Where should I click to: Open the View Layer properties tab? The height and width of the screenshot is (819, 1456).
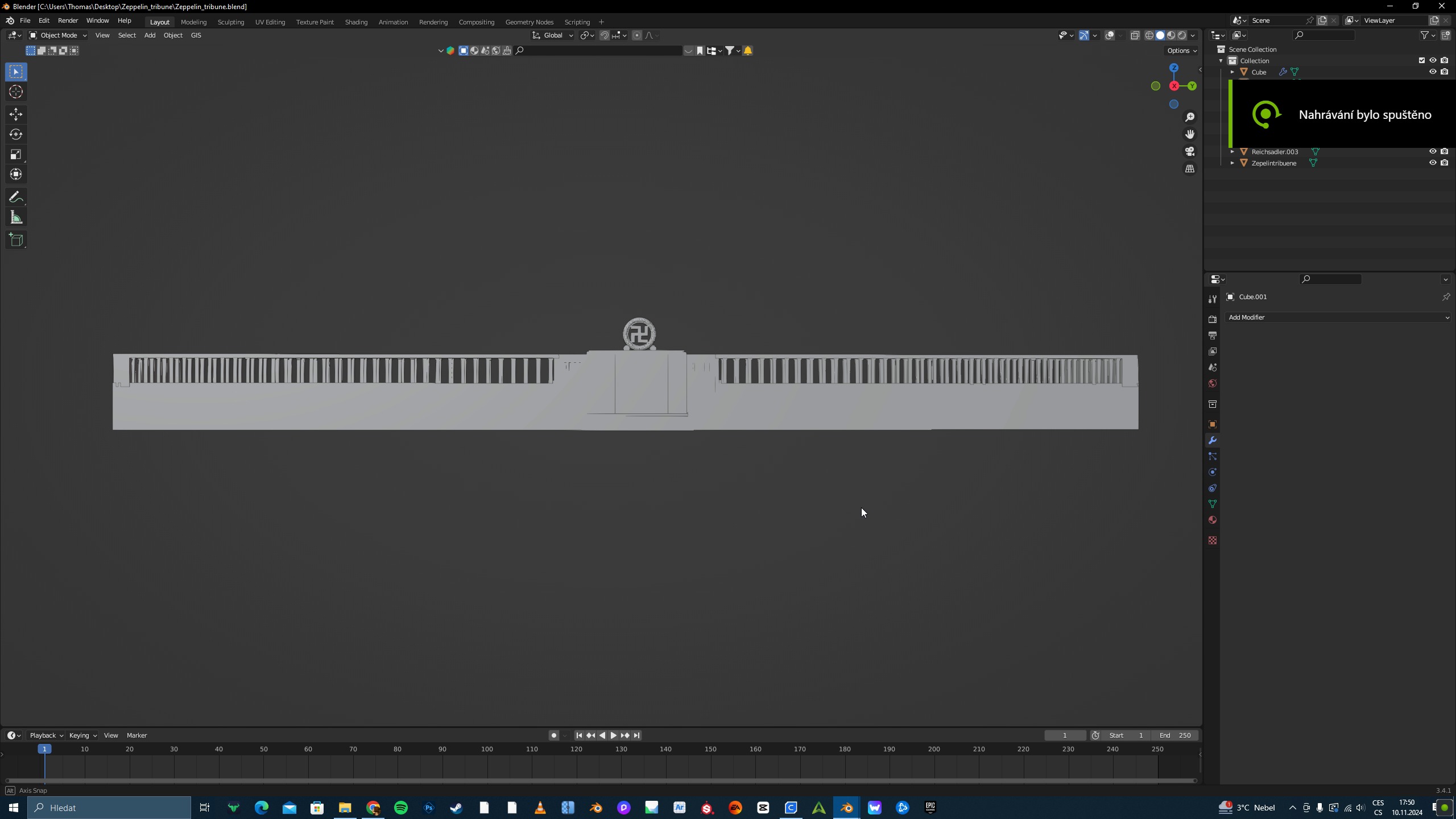point(1213,351)
